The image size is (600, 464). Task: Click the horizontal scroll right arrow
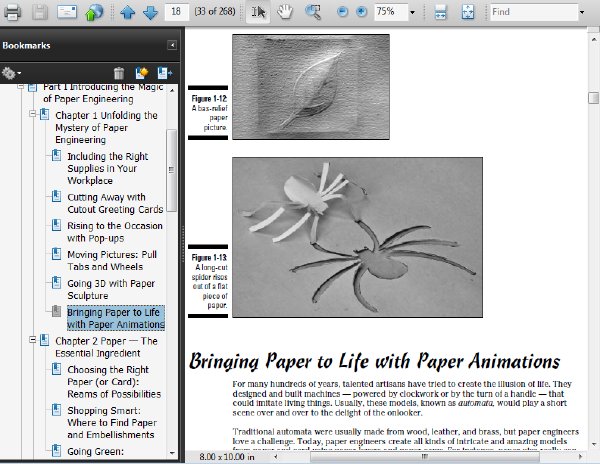[x=580, y=456]
